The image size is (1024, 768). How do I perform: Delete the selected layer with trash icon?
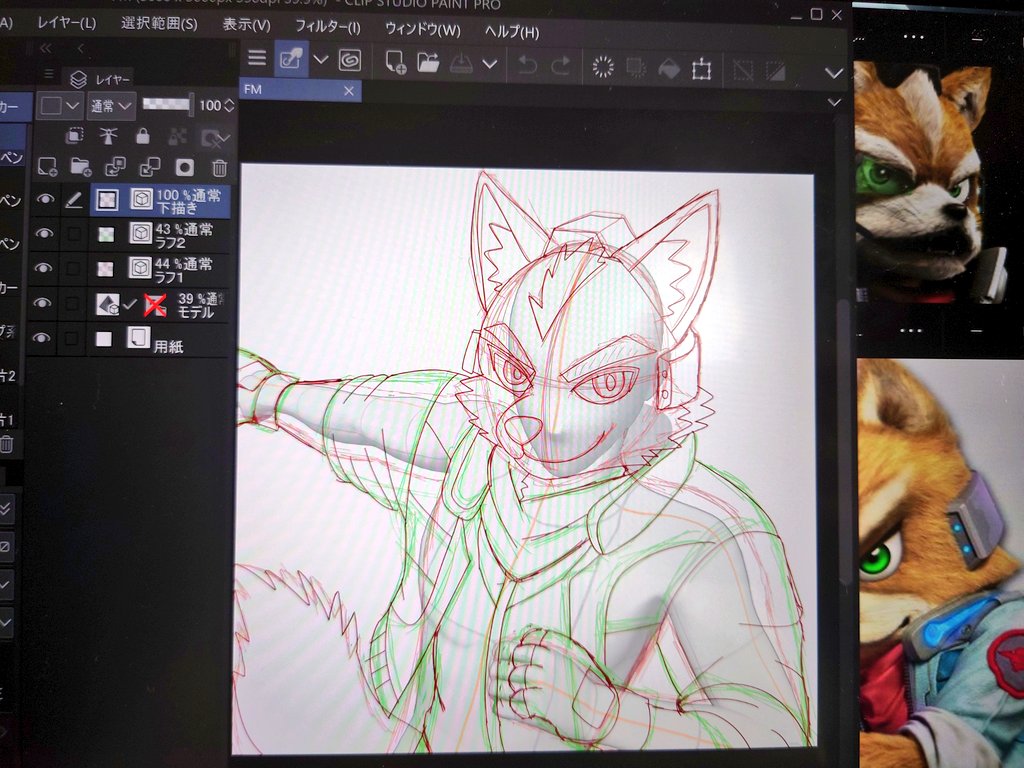[219, 168]
